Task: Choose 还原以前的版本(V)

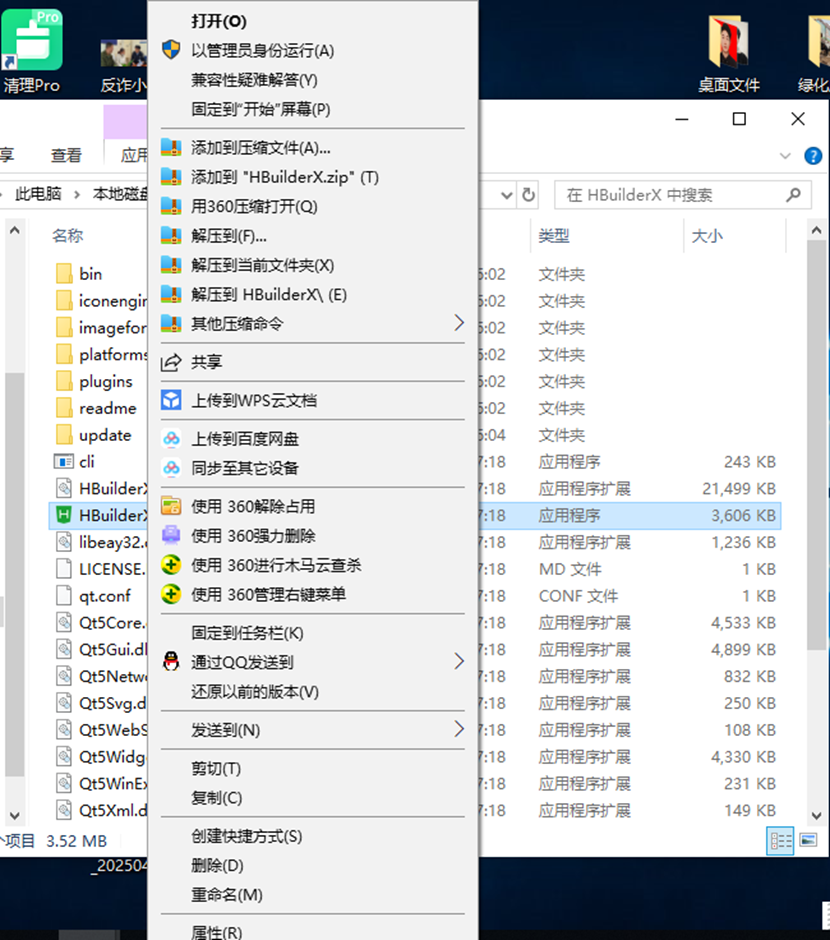Action: coord(255,692)
